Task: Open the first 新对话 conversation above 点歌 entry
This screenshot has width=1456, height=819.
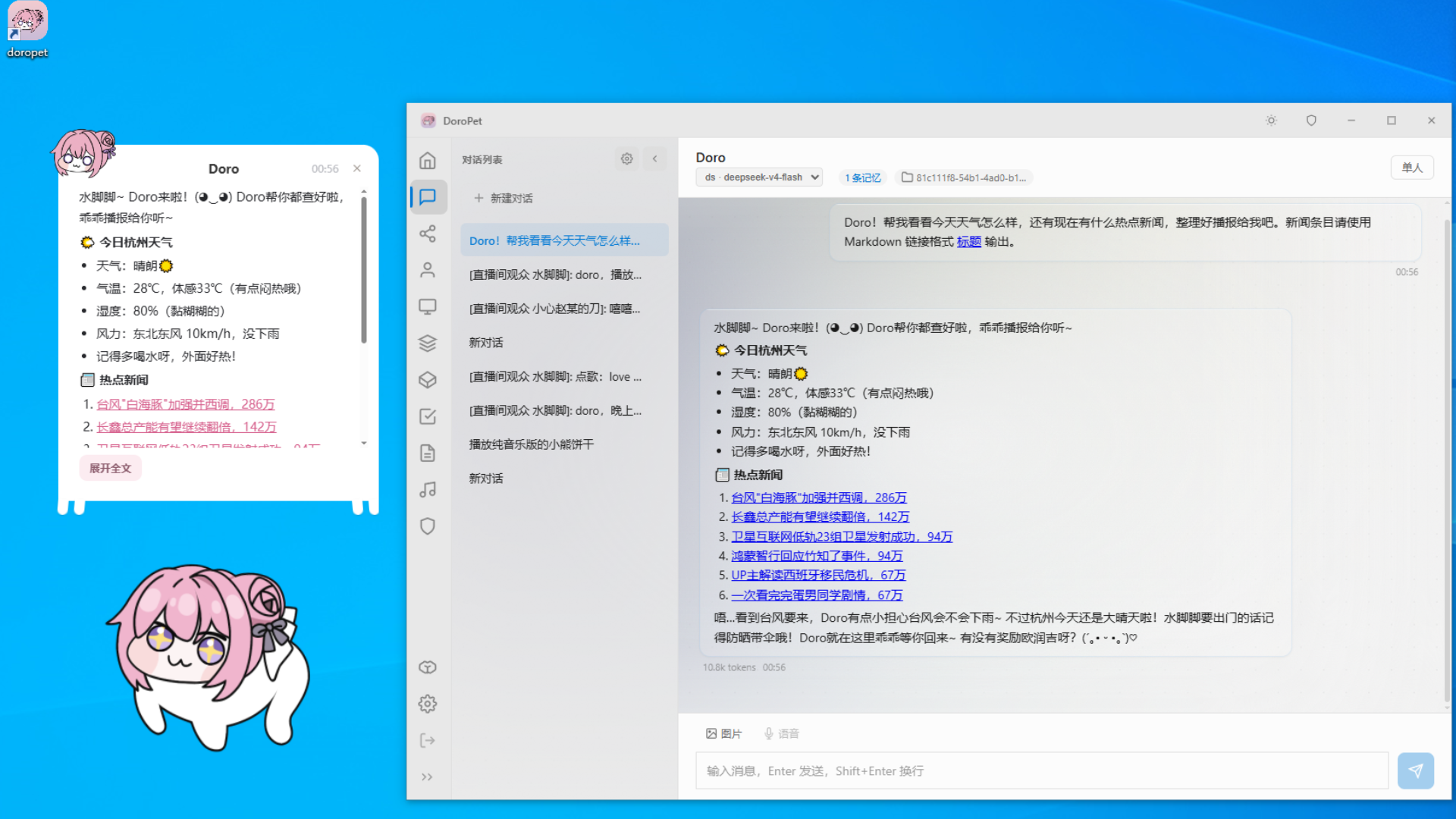Action: pyautogui.click(x=564, y=343)
